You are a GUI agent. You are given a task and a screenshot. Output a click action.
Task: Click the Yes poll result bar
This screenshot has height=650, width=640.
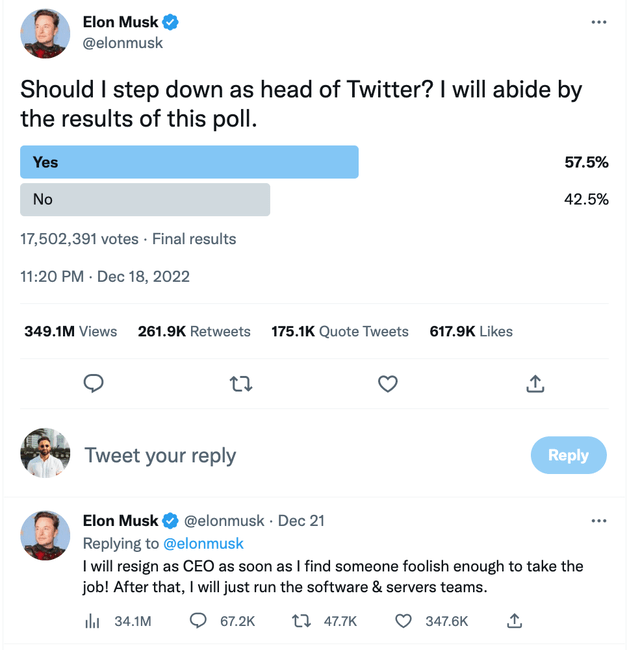point(189,162)
